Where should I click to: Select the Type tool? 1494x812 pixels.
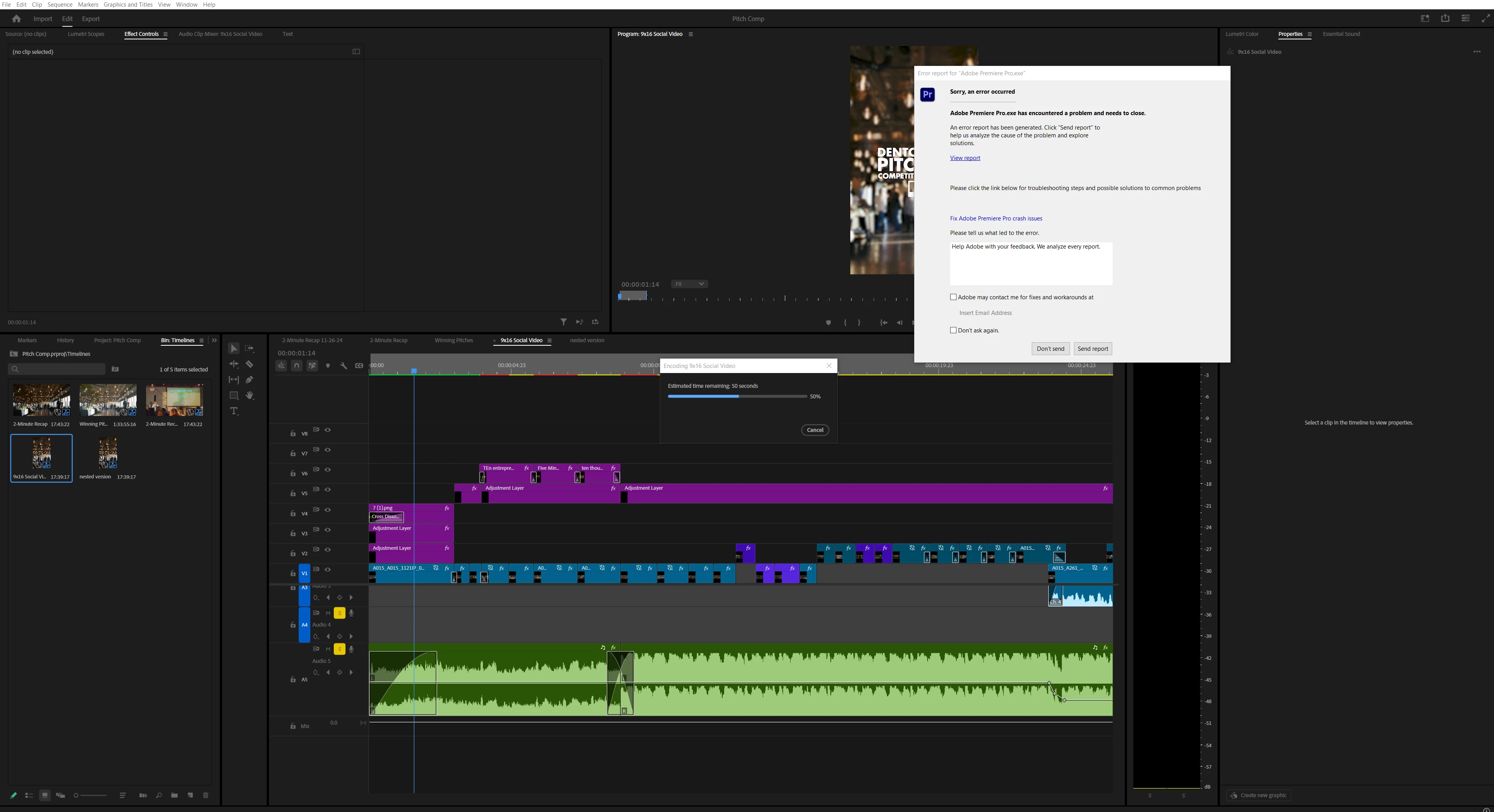coord(234,412)
